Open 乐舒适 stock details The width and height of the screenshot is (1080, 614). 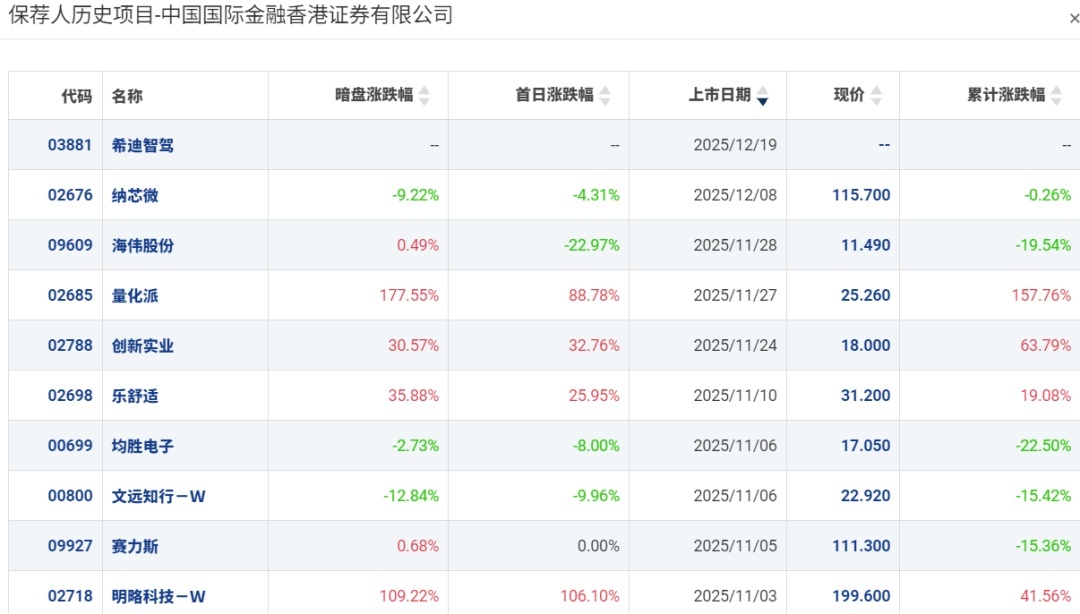135,395
